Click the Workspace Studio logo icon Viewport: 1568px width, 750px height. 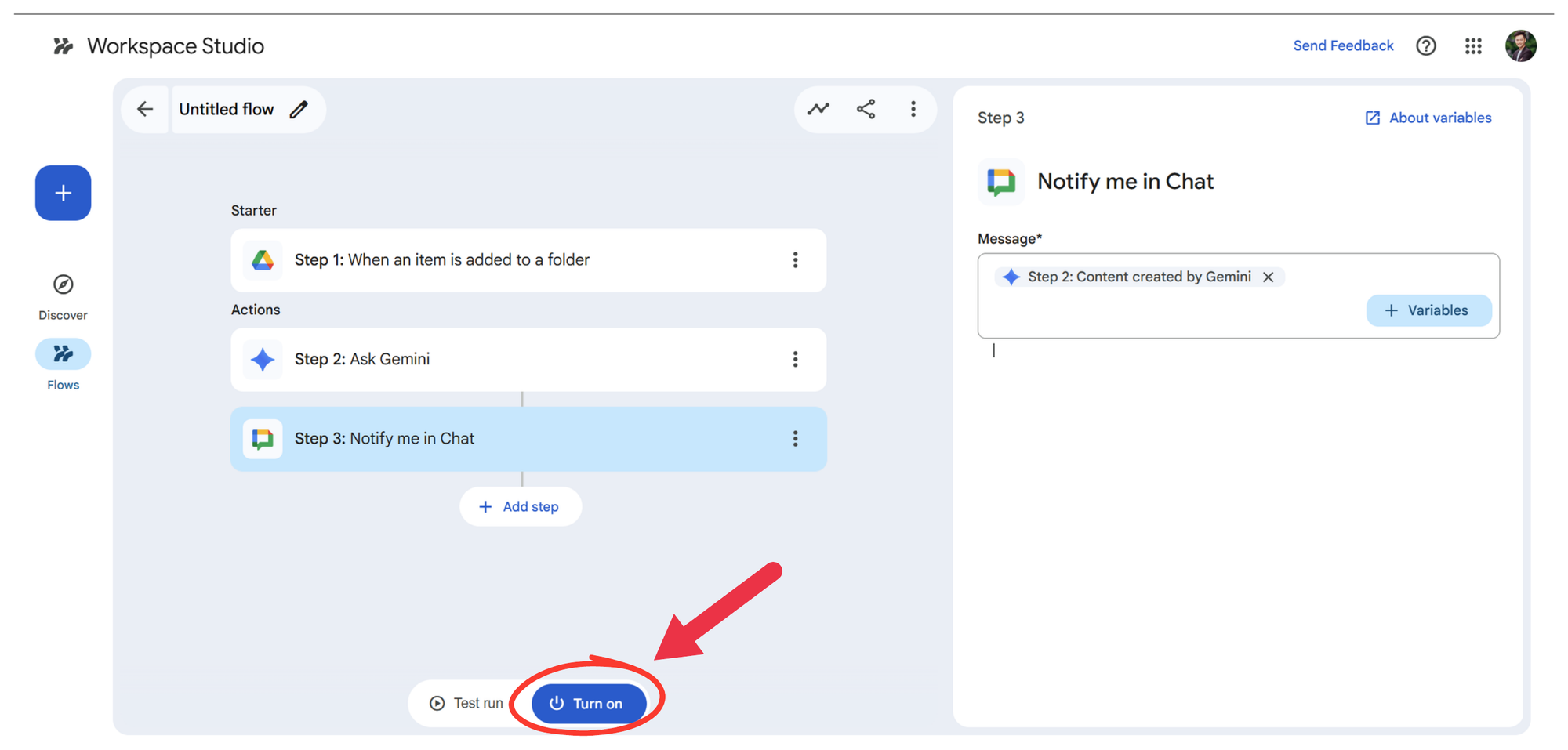(x=63, y=46)
